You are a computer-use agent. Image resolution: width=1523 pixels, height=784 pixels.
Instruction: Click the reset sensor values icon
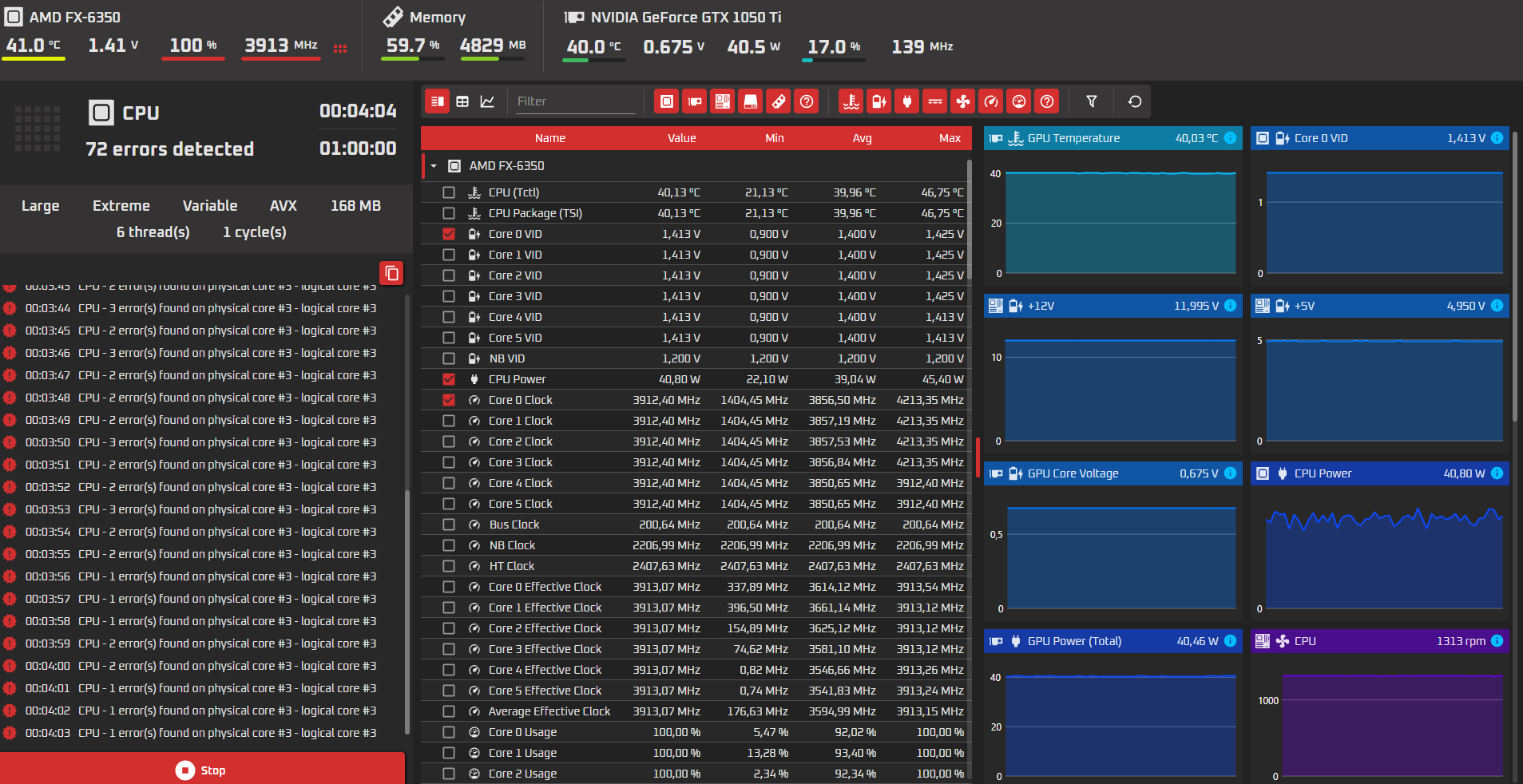pyautogui.click(x=1135, y=101)
